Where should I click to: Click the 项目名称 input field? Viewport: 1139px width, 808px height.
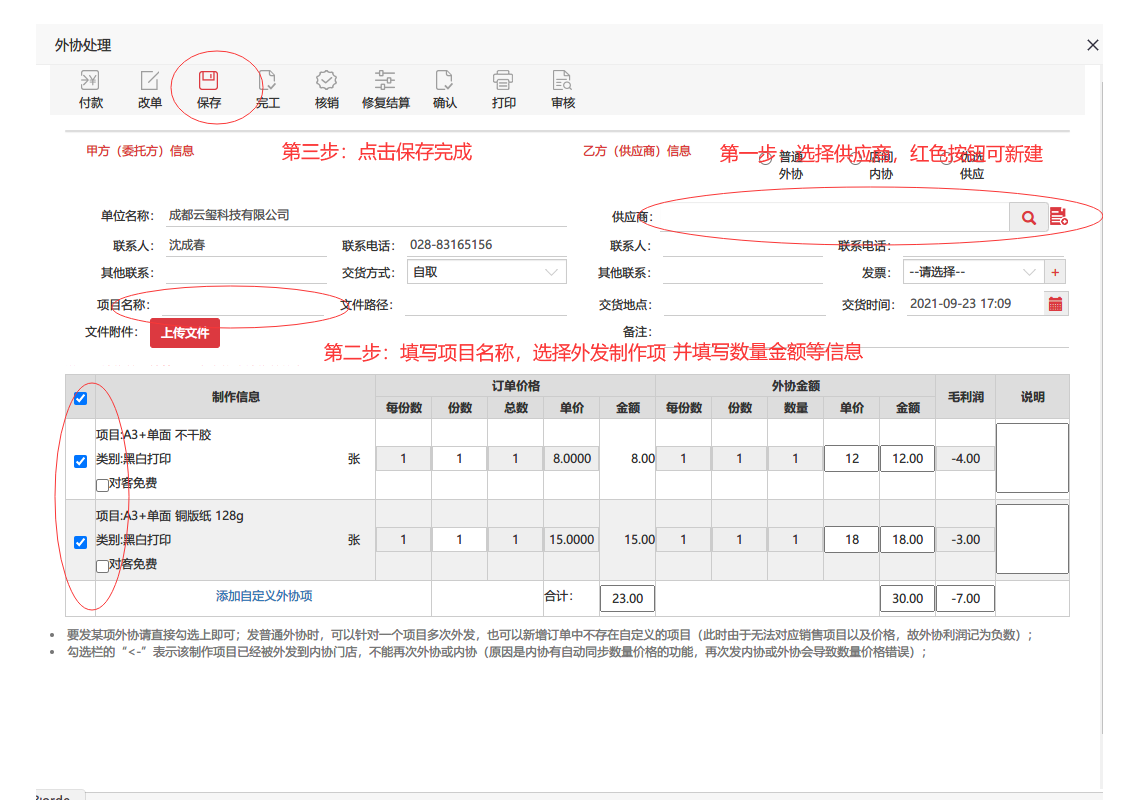click(244, 304)
